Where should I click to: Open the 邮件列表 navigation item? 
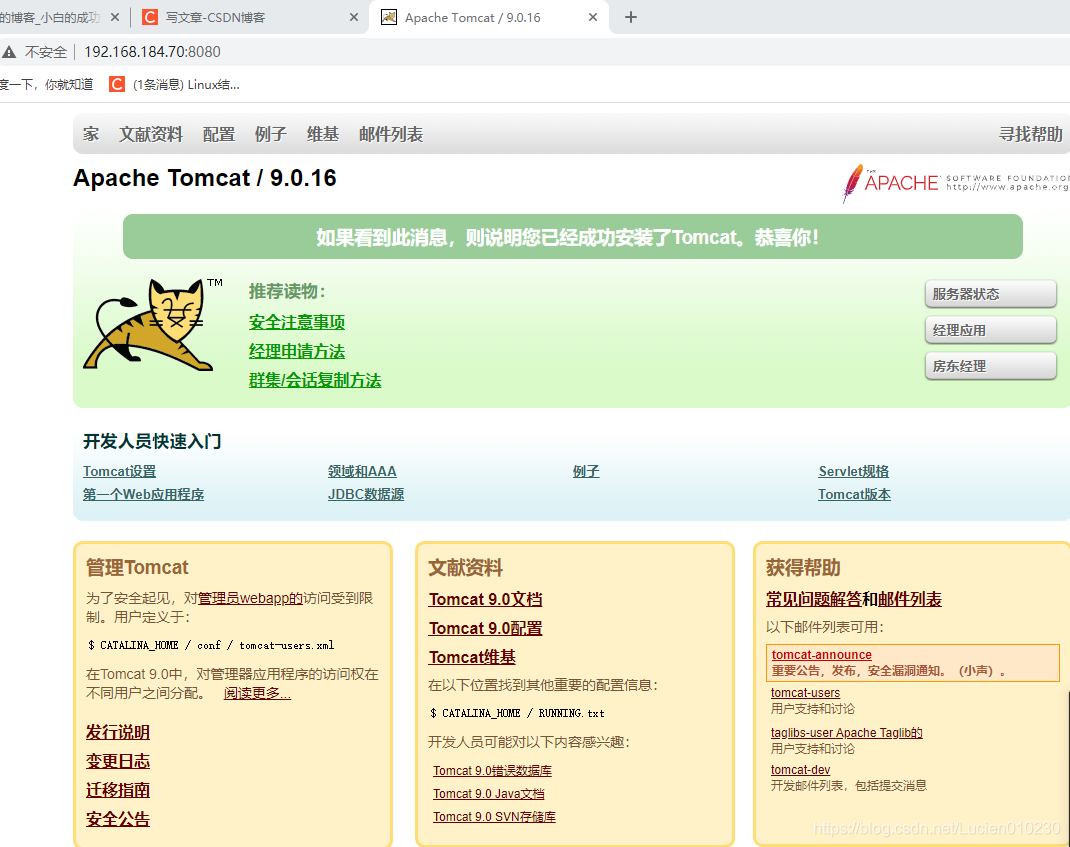(391, 134)
